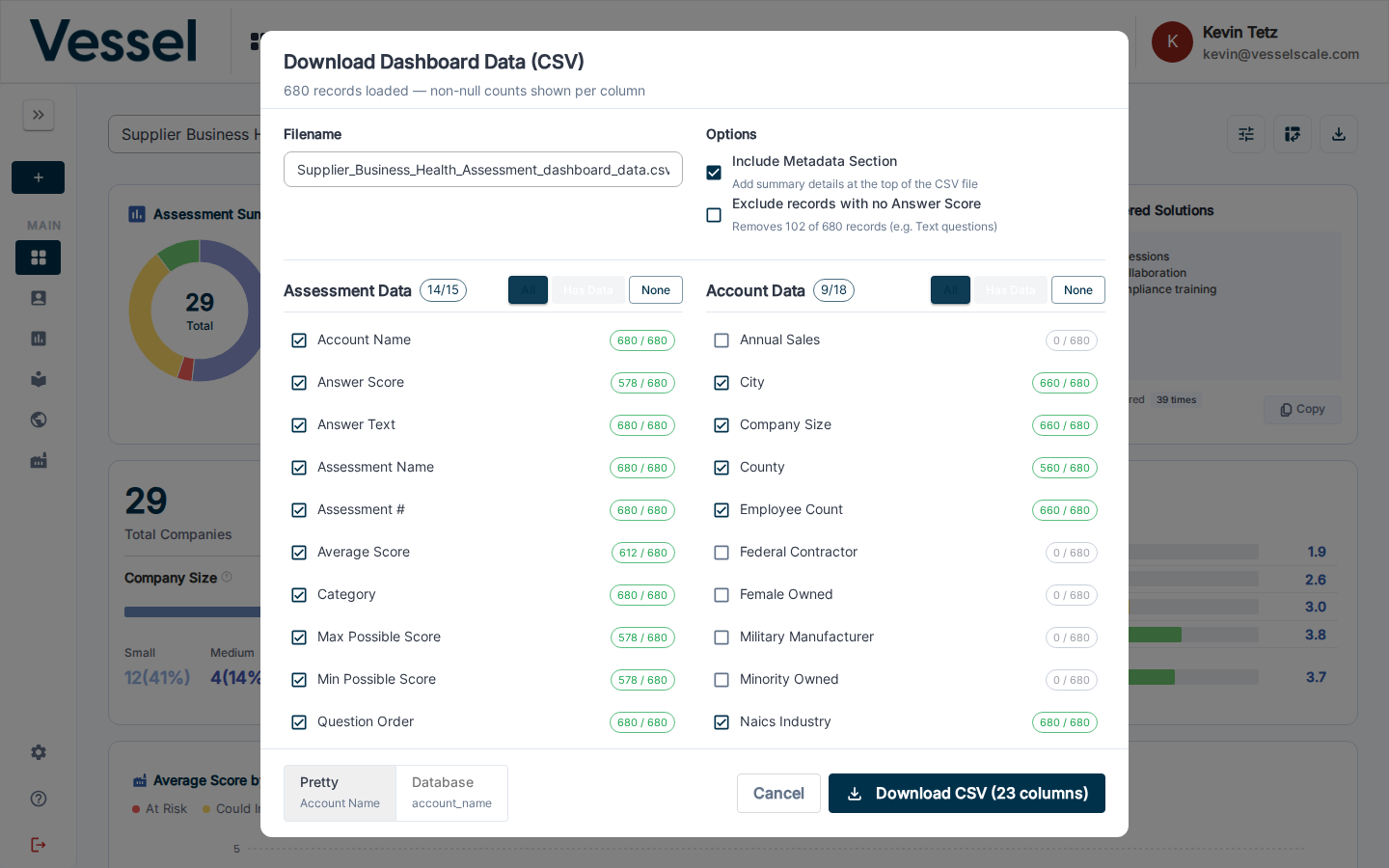
Task: Enable Exclude records with no Answer Score
Action: coord(714,215)
